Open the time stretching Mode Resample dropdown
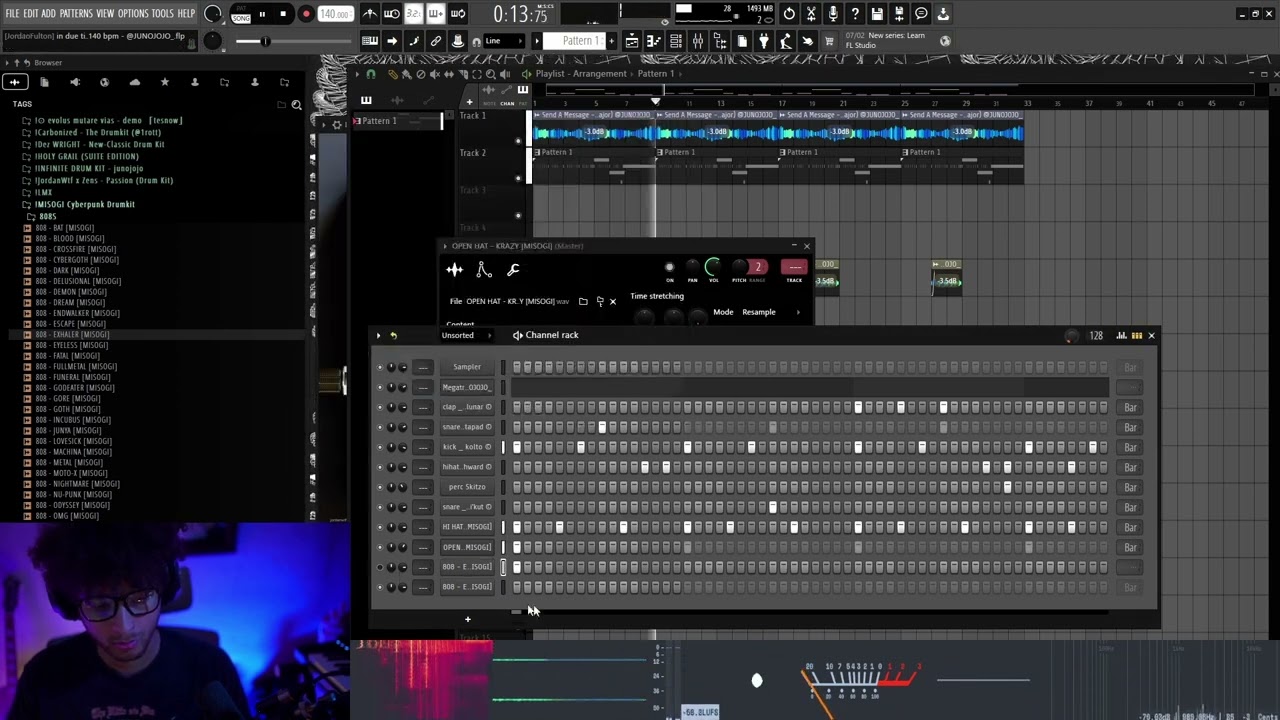The width and height of the screenshot is (1280, 720). (771, 312)
